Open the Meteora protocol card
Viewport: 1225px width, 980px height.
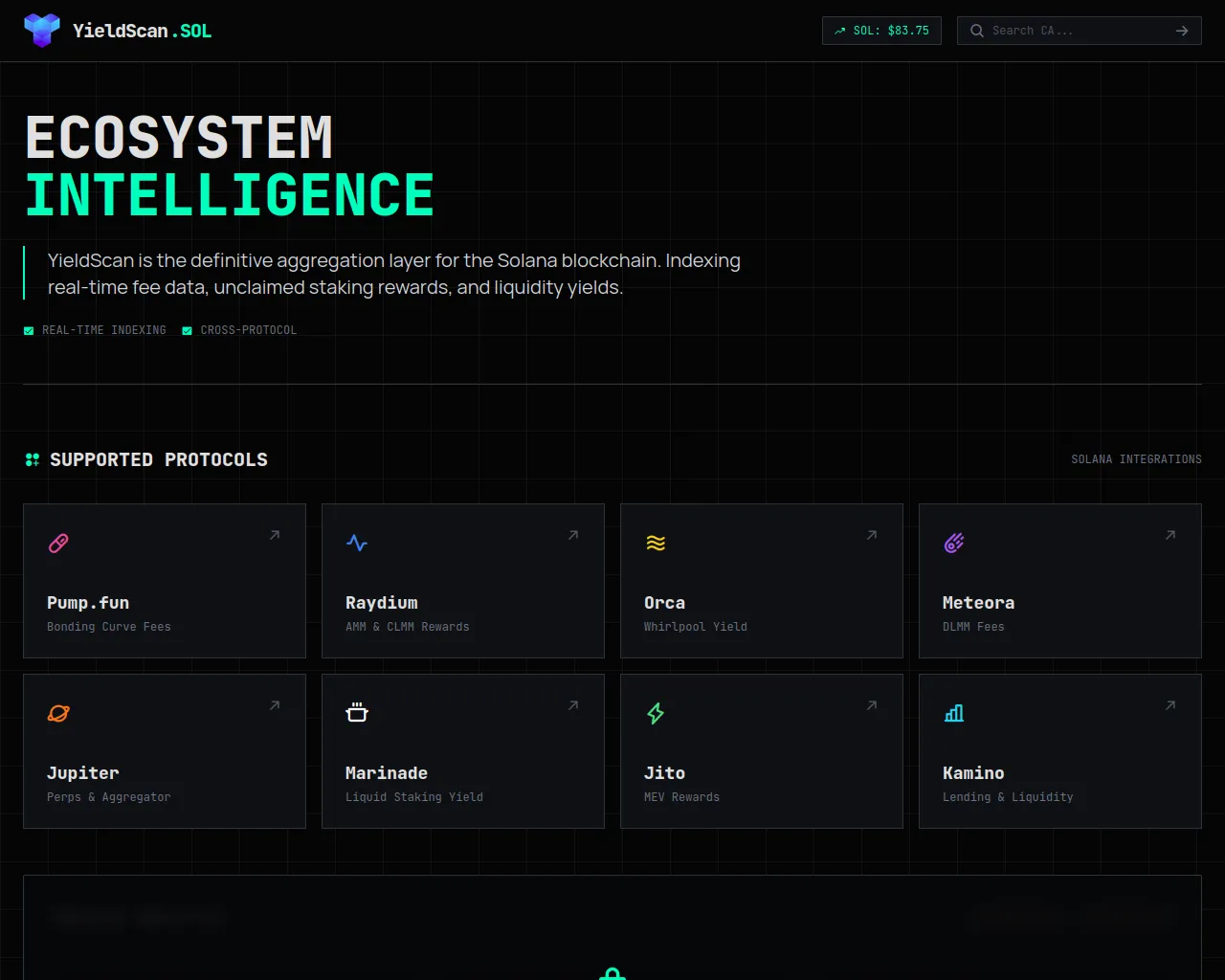[1060, 581]
